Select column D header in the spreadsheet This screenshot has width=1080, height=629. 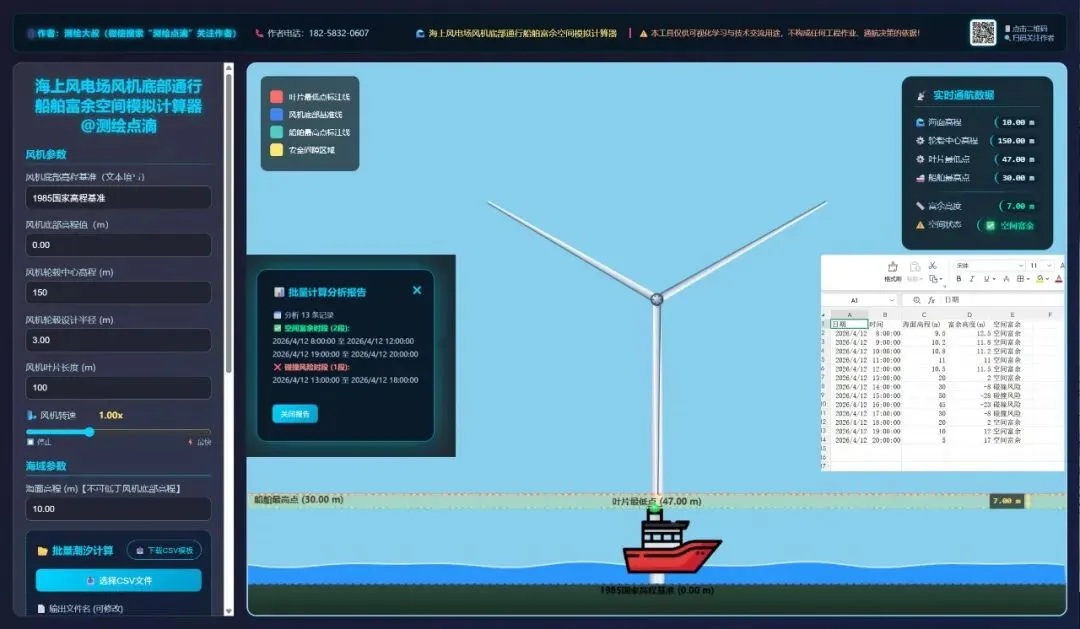pos(968,315)
